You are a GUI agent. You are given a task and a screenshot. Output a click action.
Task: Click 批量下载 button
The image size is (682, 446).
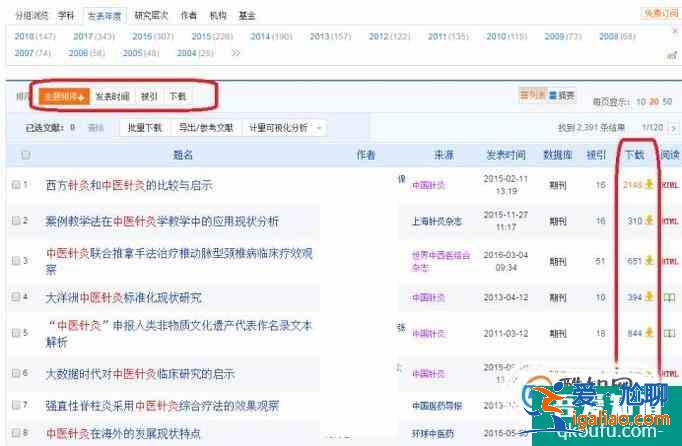click(x=145, y=127)
